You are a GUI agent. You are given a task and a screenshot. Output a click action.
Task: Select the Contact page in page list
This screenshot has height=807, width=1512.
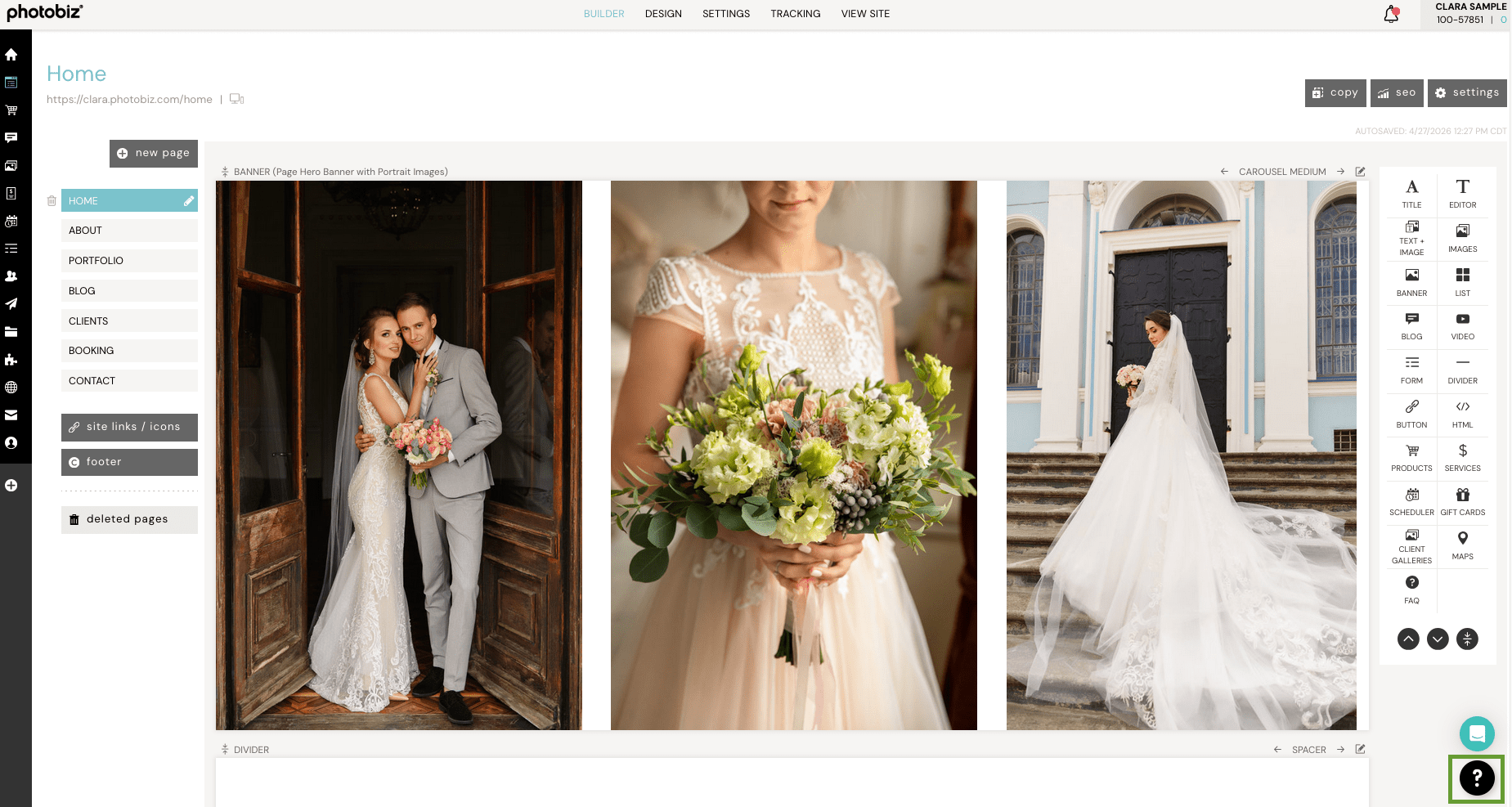point(129,381)
